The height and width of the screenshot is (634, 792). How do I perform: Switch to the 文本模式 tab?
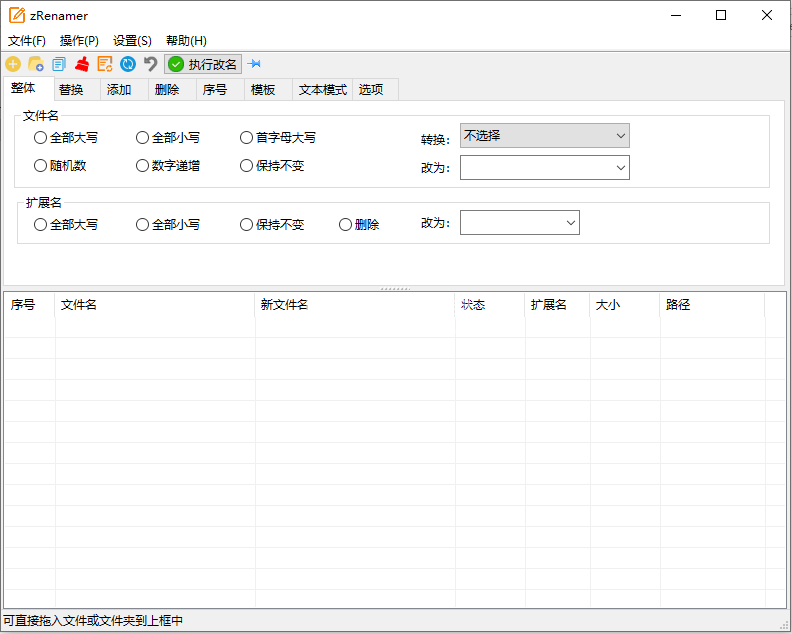(322, 89)
